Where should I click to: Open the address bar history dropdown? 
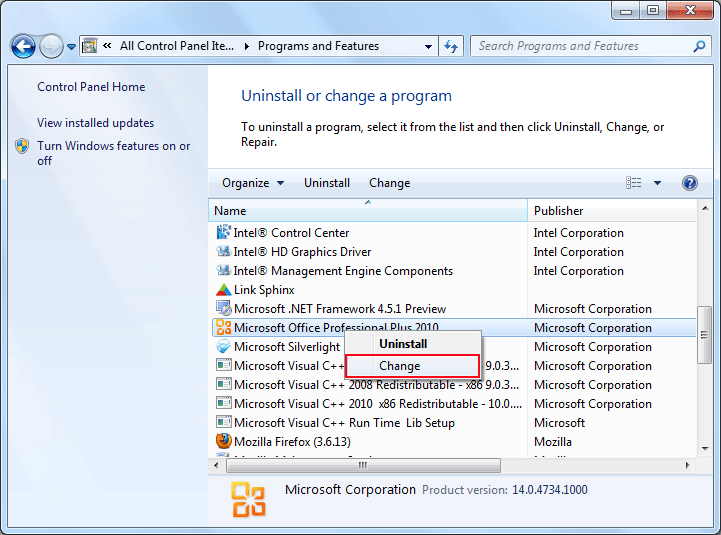coord(429,46)
